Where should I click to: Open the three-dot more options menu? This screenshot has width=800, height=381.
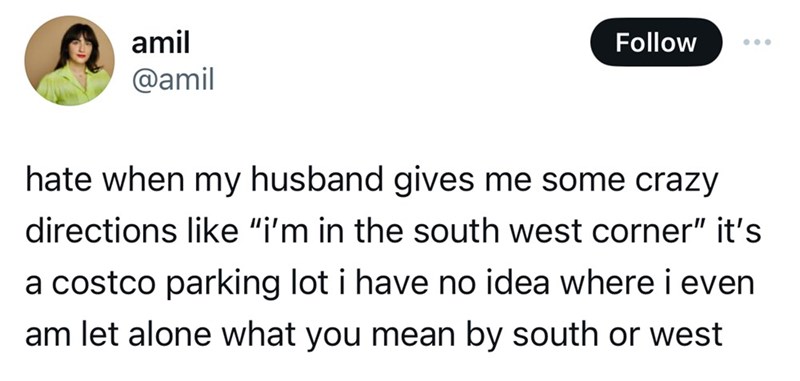(757, 42)
